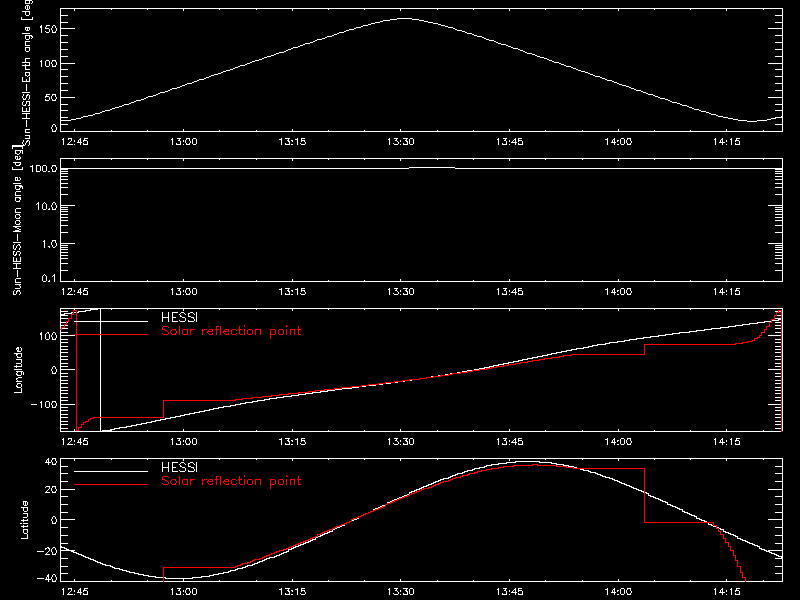
Task: Click the 100 tick on Longitude axis
Action: point(47,336)
